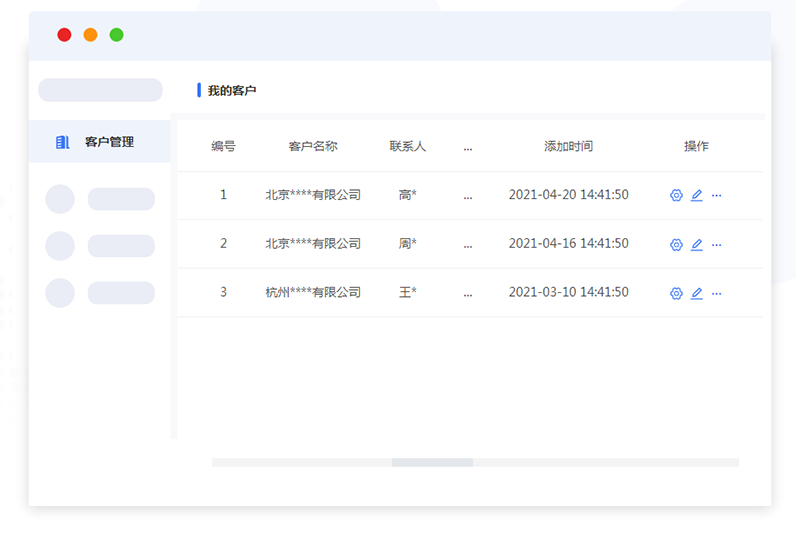Click the 我的客户 section title

pyautogui.click(x=232, y=91)
